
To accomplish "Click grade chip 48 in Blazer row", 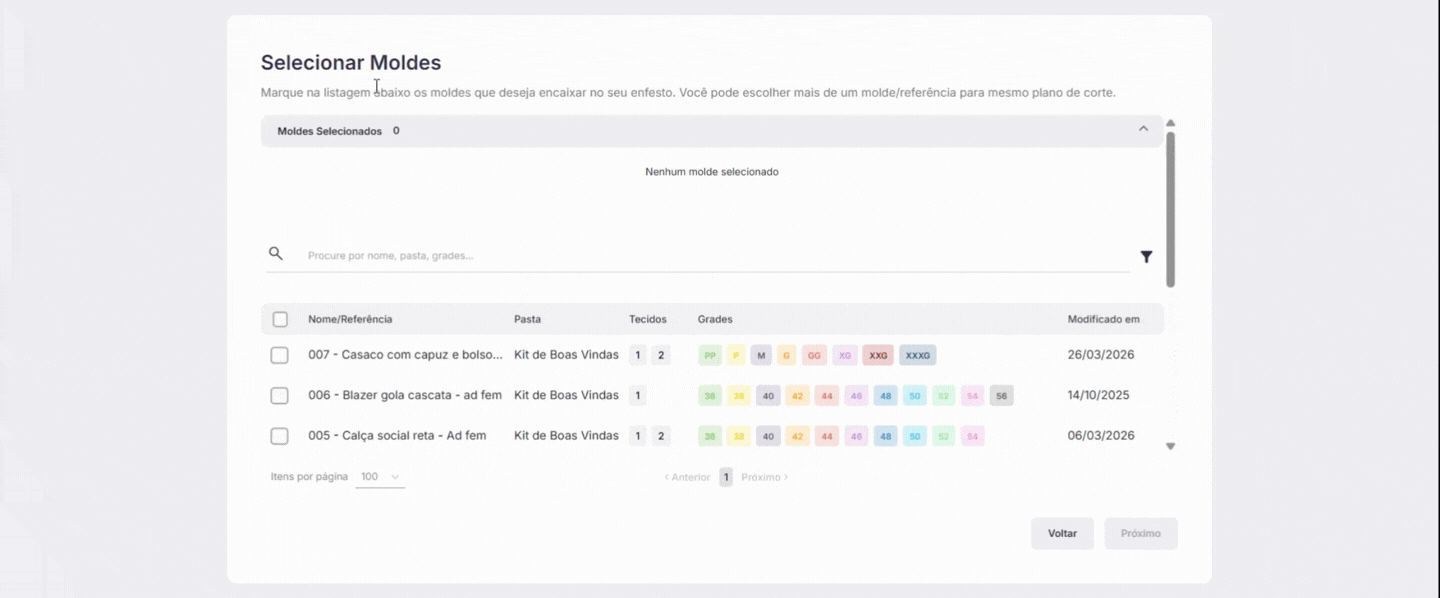I will [x=885, y=396].
